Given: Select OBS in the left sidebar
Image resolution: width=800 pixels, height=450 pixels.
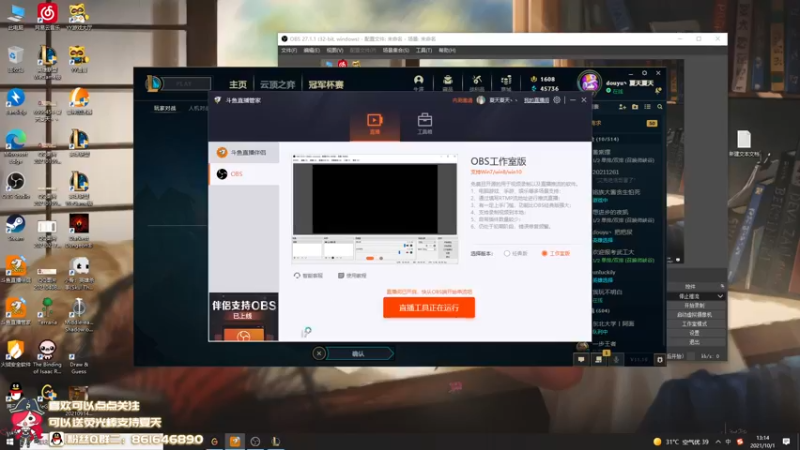Looking at the screenshot, I should click(244, 174).
